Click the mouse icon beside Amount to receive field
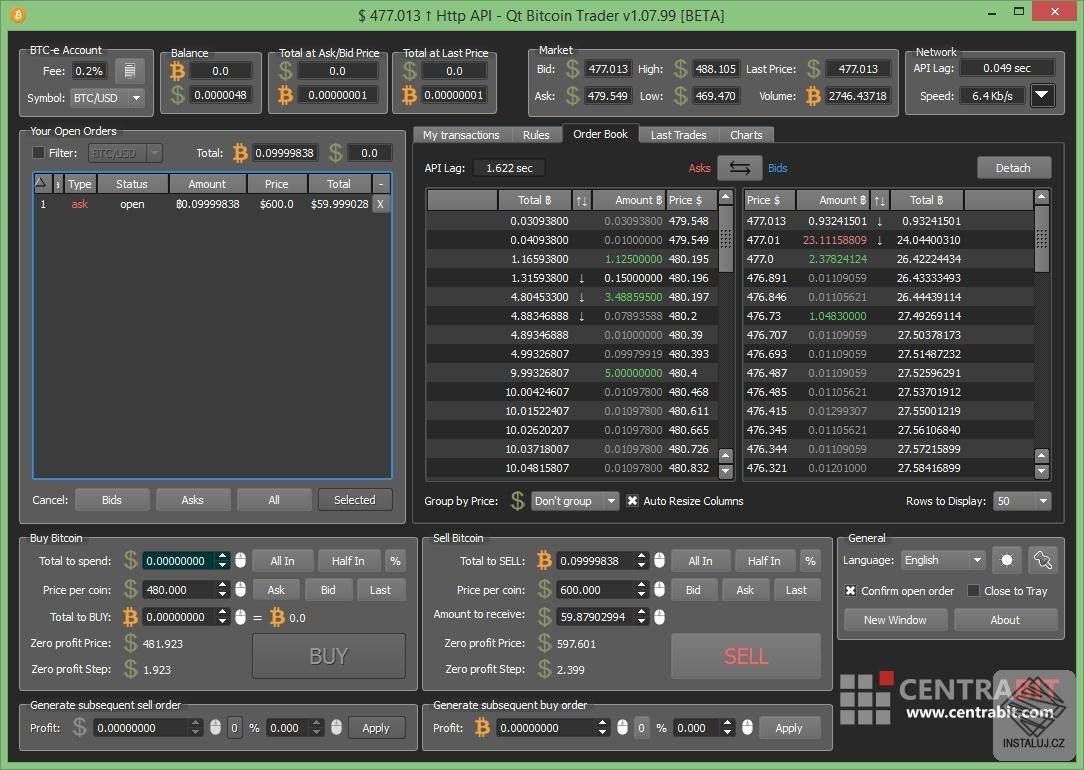The height and width of the screenshot is (770, 1084). point(658,617)
